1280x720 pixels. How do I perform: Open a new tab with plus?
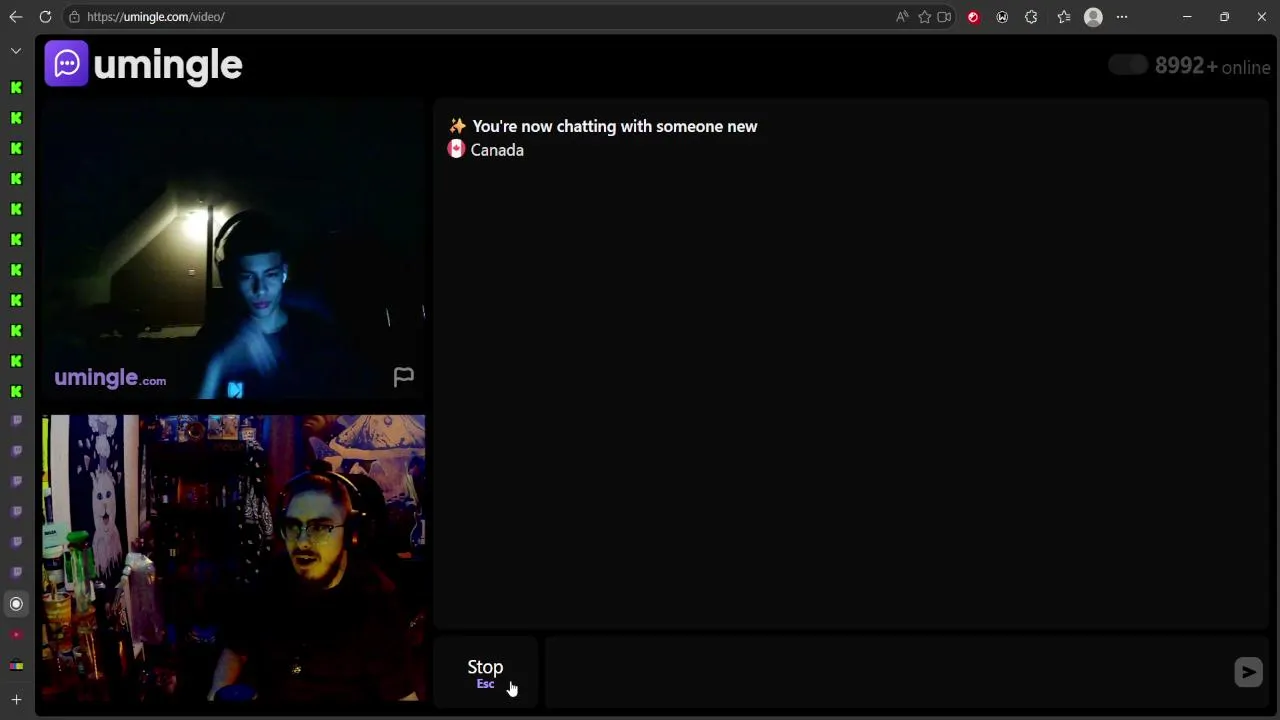(x=16, y=700)
